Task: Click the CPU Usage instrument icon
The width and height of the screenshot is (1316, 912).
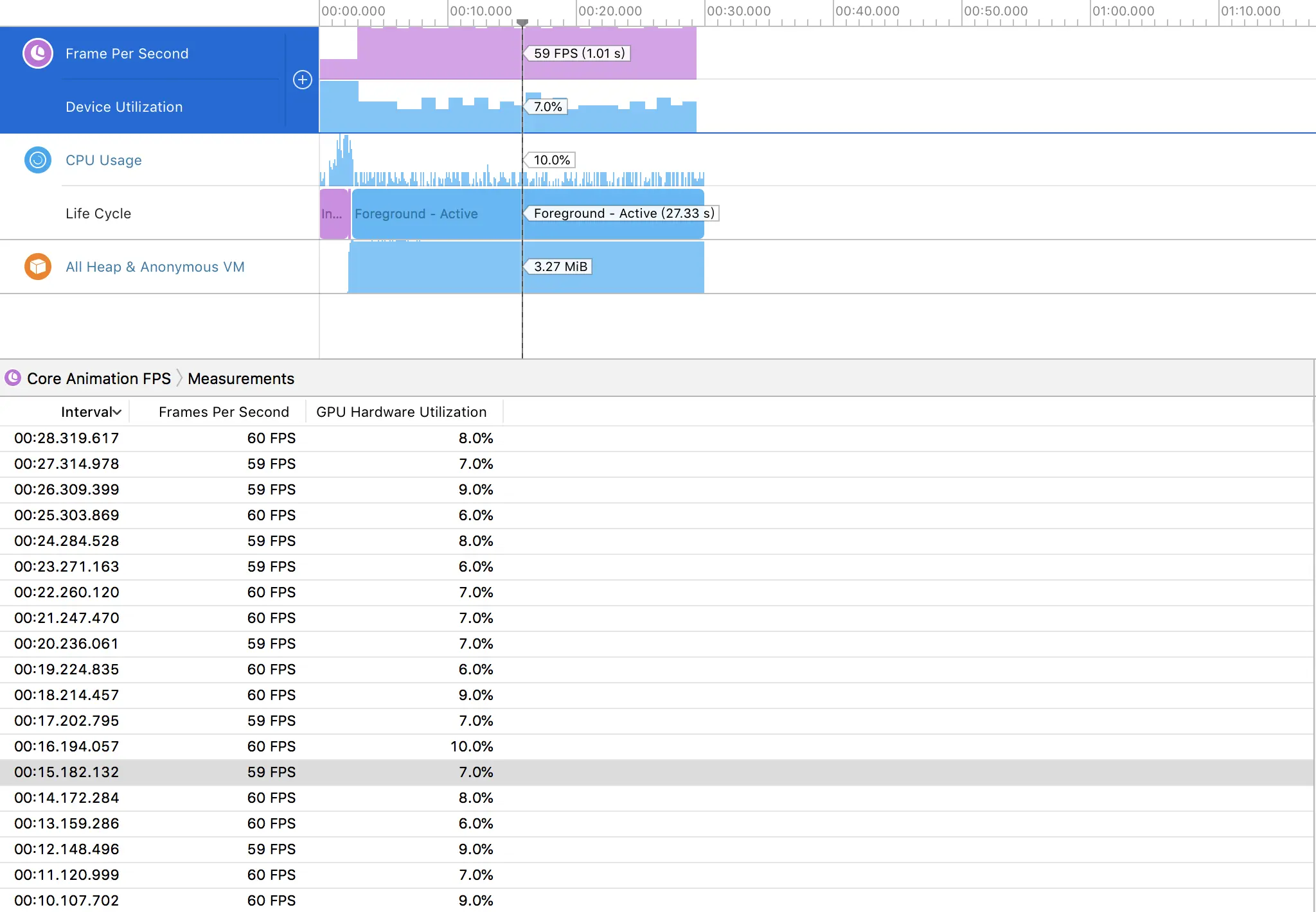Action: [38, 160]
